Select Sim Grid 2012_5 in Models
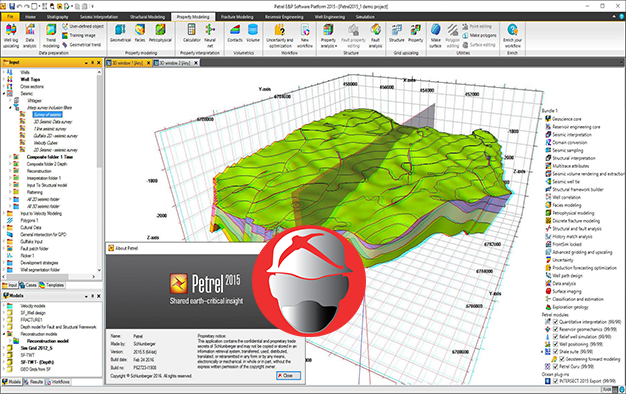 [x=36, y=348]
